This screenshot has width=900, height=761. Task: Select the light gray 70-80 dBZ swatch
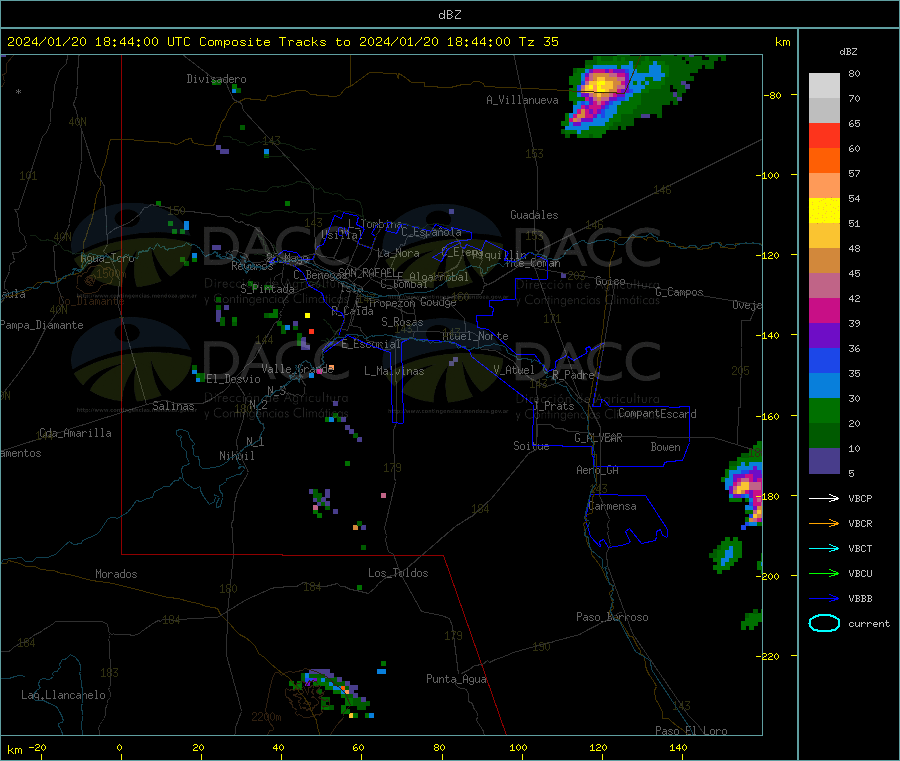pos(824,86)
